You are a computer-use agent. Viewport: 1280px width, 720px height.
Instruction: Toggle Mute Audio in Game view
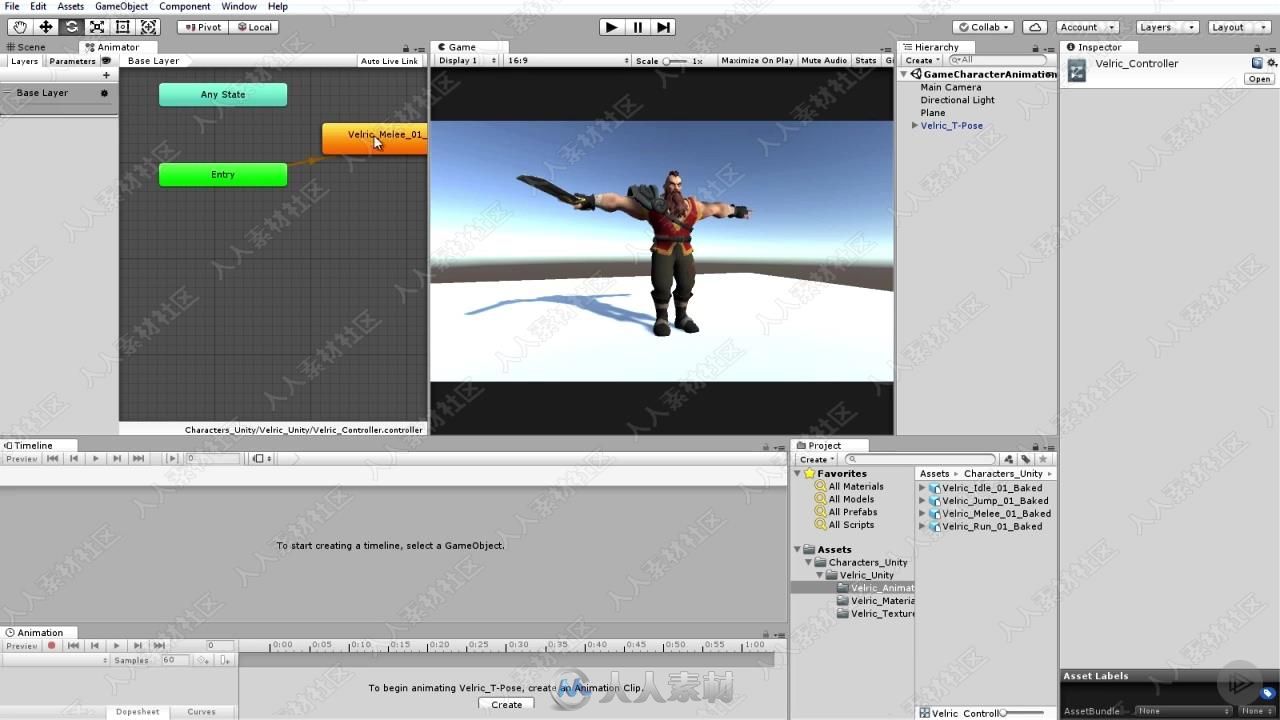point(824,60)
